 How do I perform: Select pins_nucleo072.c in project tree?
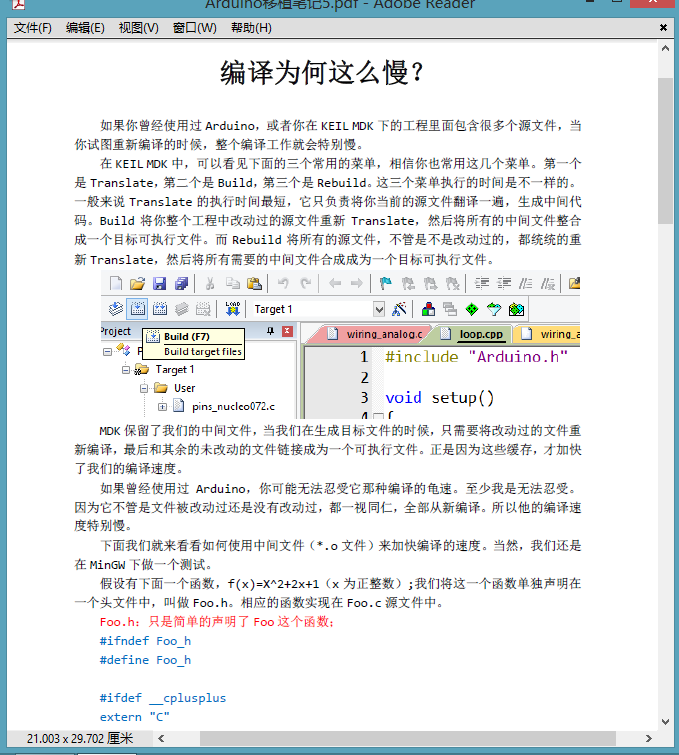point(234,407)
